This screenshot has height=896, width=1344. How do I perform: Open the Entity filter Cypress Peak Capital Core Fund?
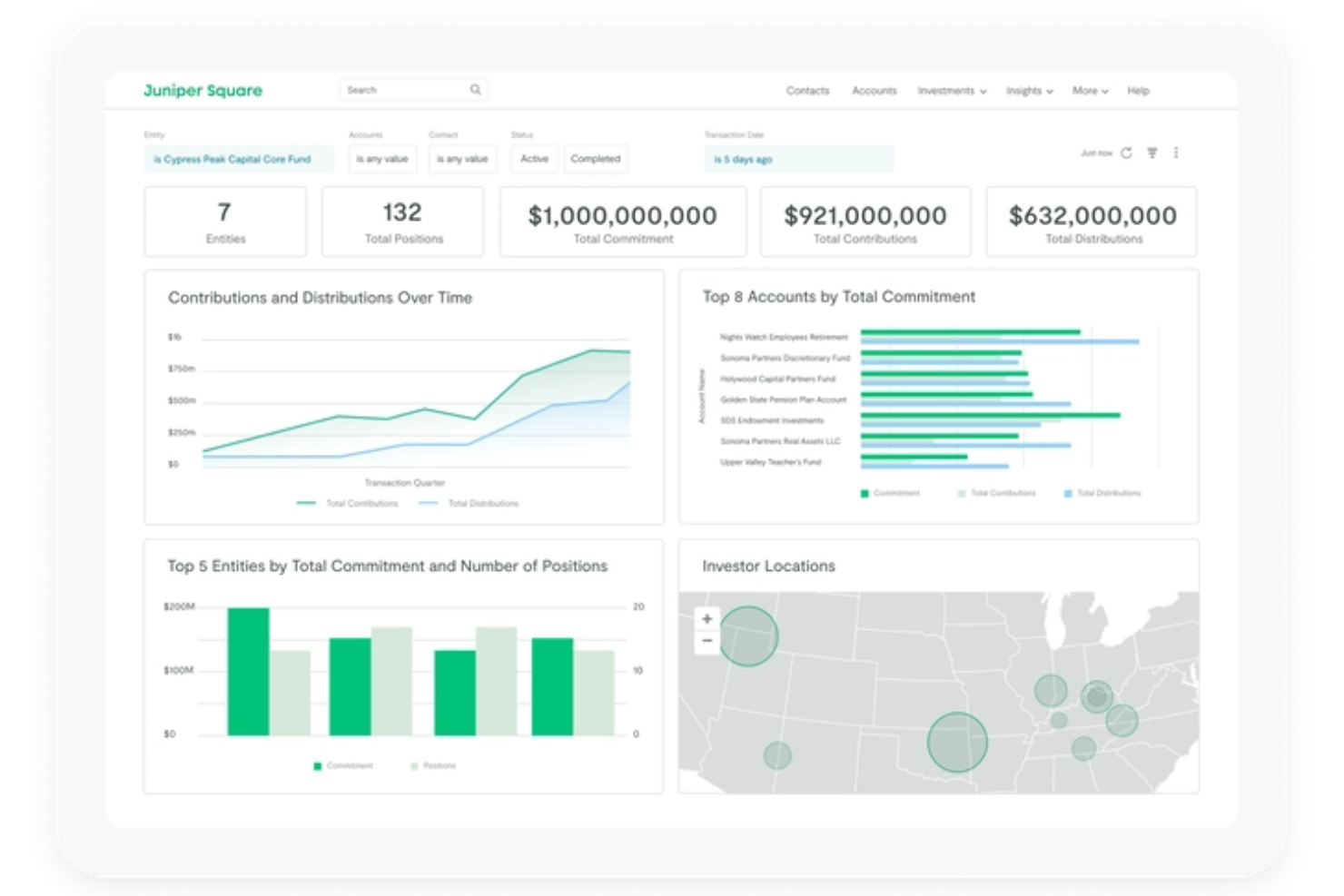click(x=239, y=159)
